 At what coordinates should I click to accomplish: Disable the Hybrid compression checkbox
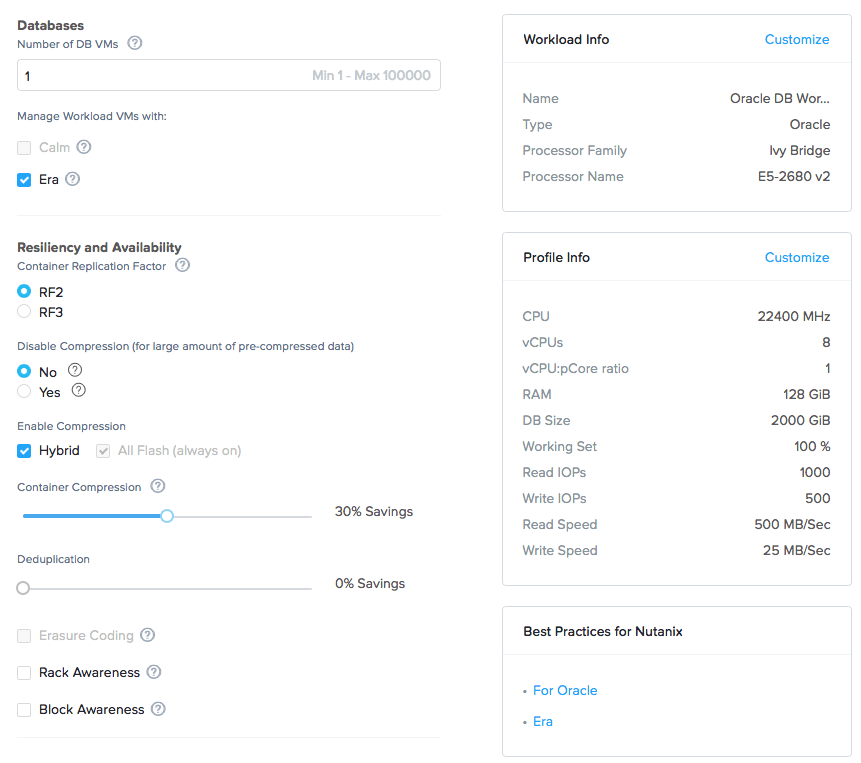pyautogui.click(x=24, y=451)
